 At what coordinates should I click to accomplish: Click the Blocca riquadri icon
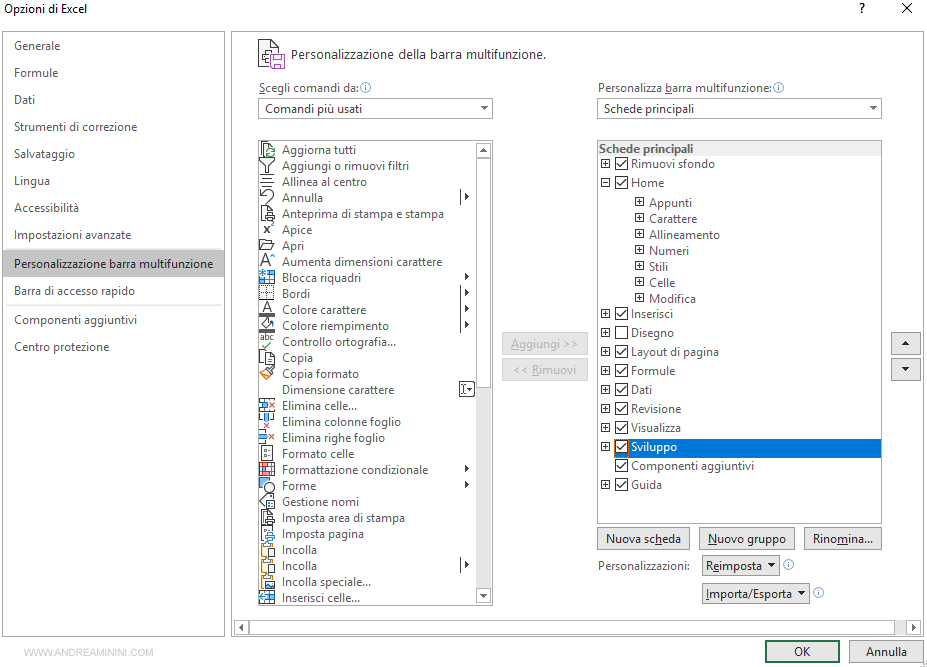tap(267, 277)
